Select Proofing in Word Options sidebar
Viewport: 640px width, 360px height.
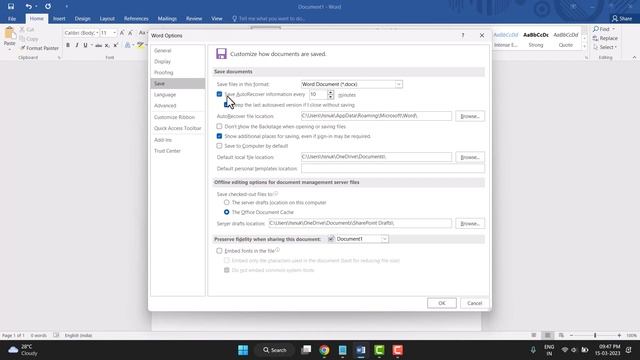click(x=178, y=73)
